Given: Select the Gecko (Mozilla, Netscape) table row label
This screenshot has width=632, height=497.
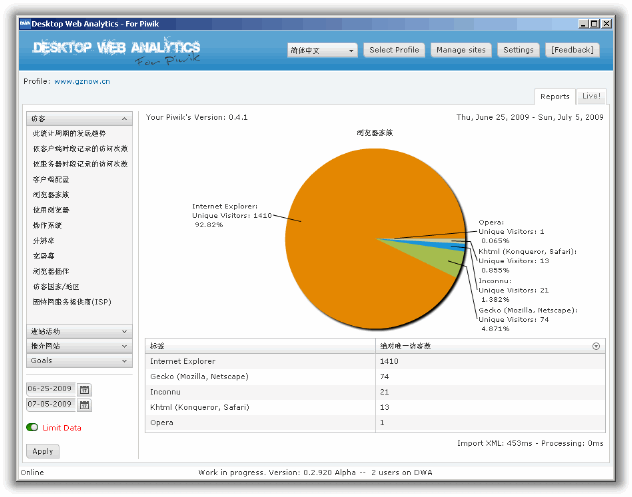Looking at the screenshot, I should point(199,376).
